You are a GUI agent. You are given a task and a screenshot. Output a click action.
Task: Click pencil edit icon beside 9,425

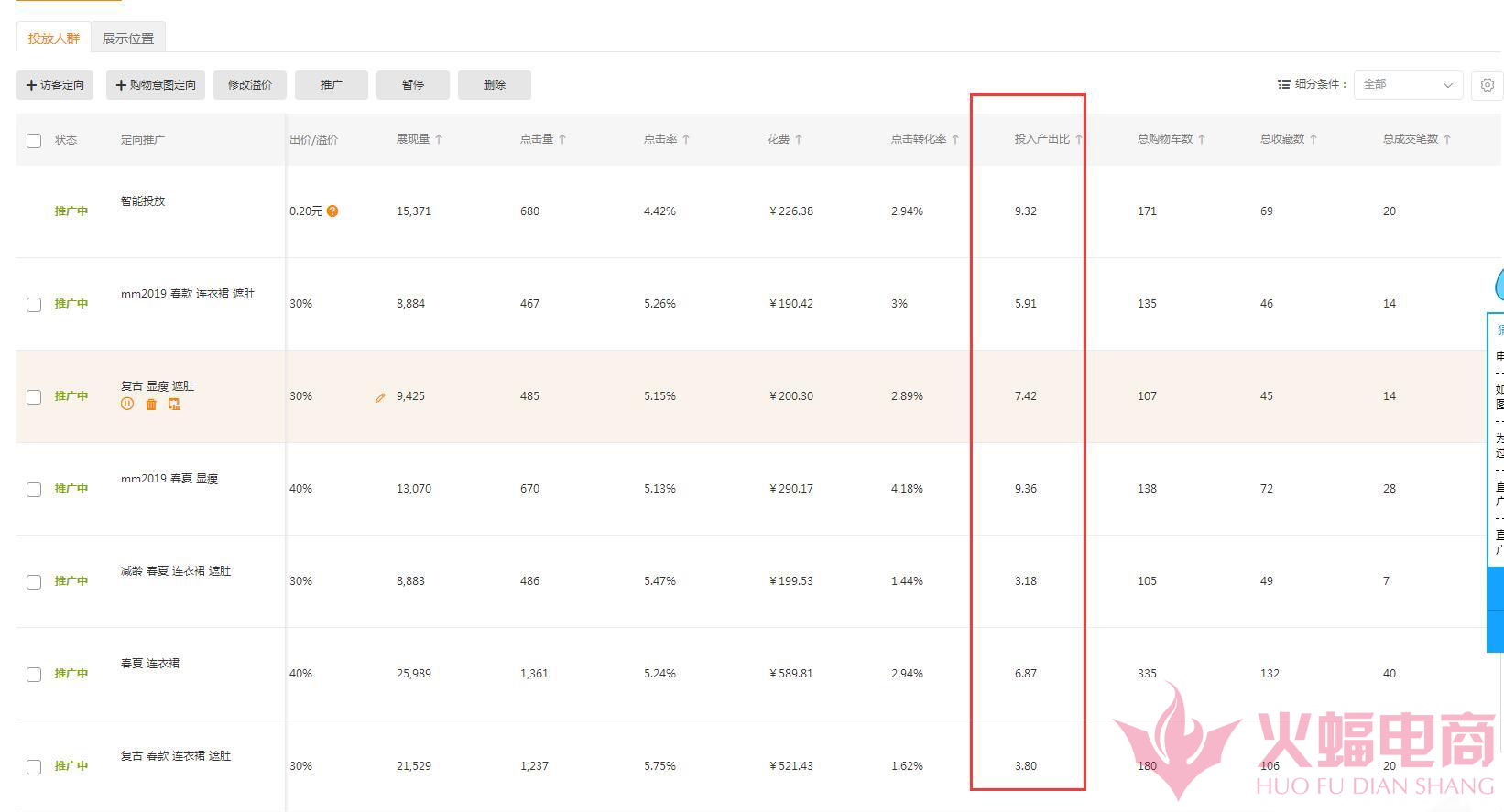380,397
